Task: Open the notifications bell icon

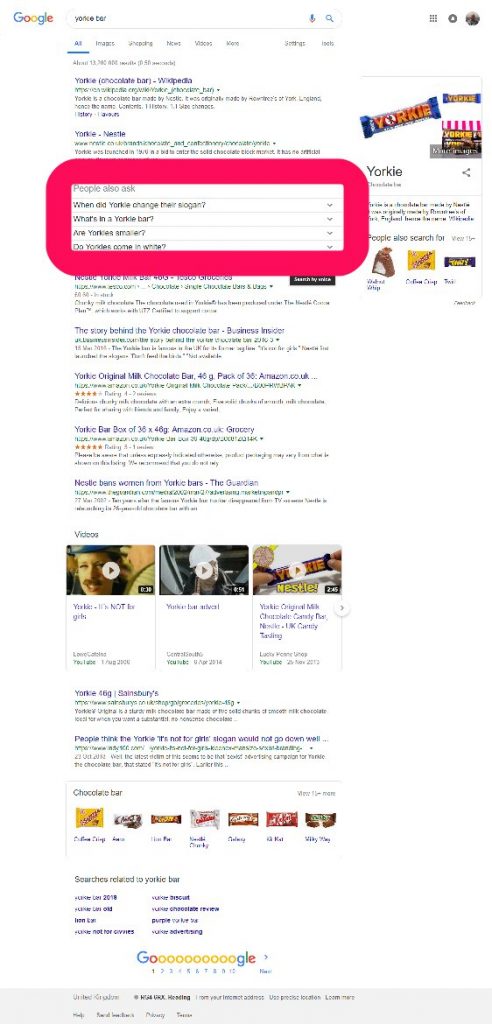Action: 452,18
